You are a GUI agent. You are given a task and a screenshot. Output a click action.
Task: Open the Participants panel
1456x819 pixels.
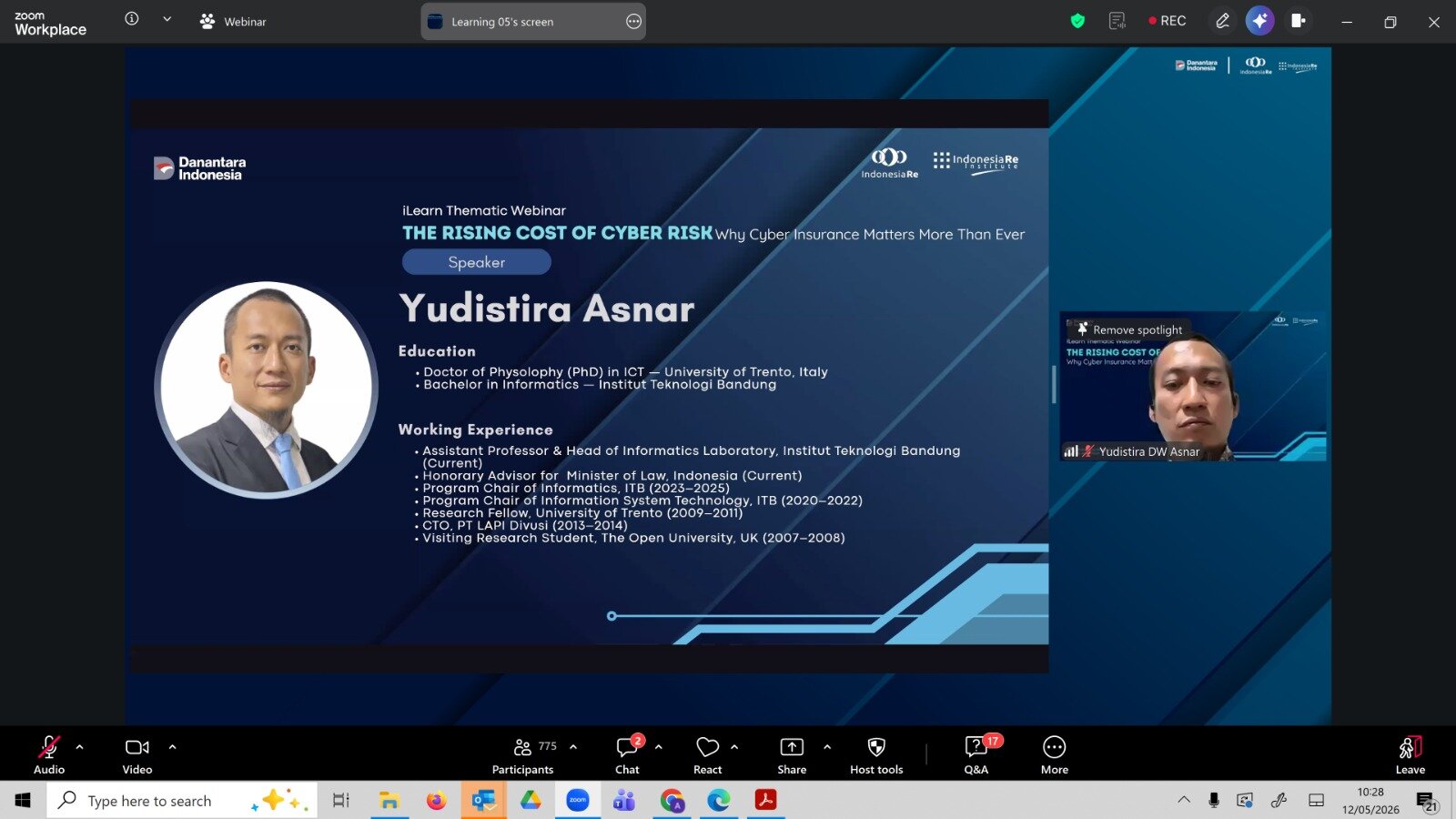click(x=523, y=754)
